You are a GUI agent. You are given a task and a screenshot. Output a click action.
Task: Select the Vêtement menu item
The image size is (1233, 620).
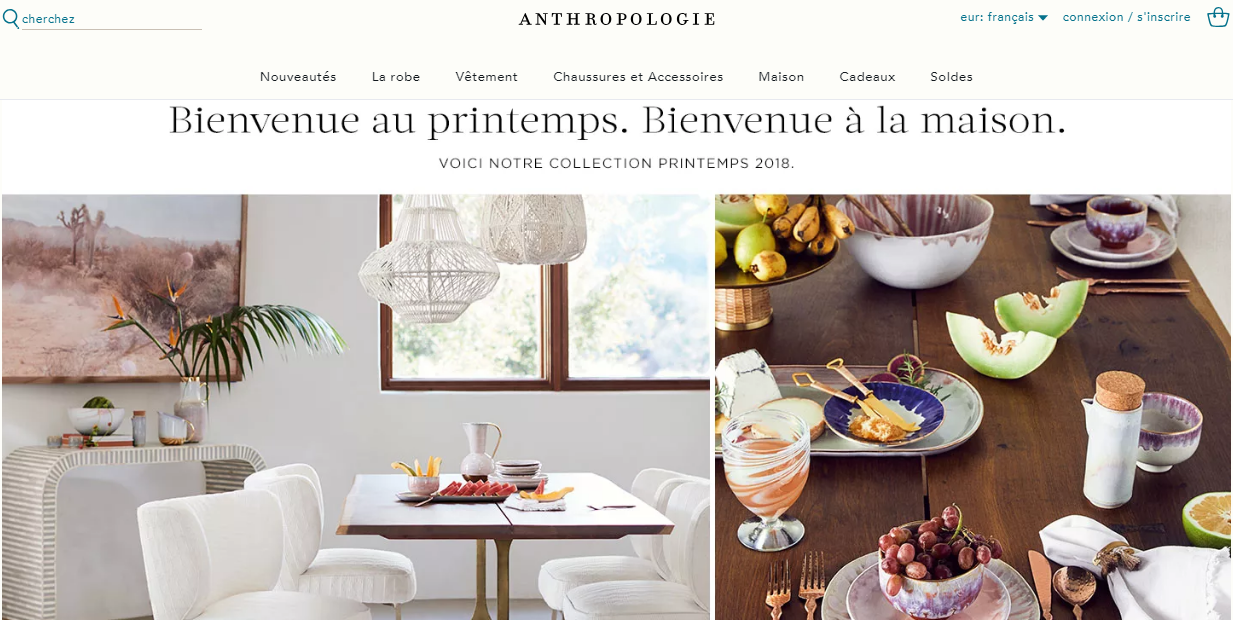[486, 76]
